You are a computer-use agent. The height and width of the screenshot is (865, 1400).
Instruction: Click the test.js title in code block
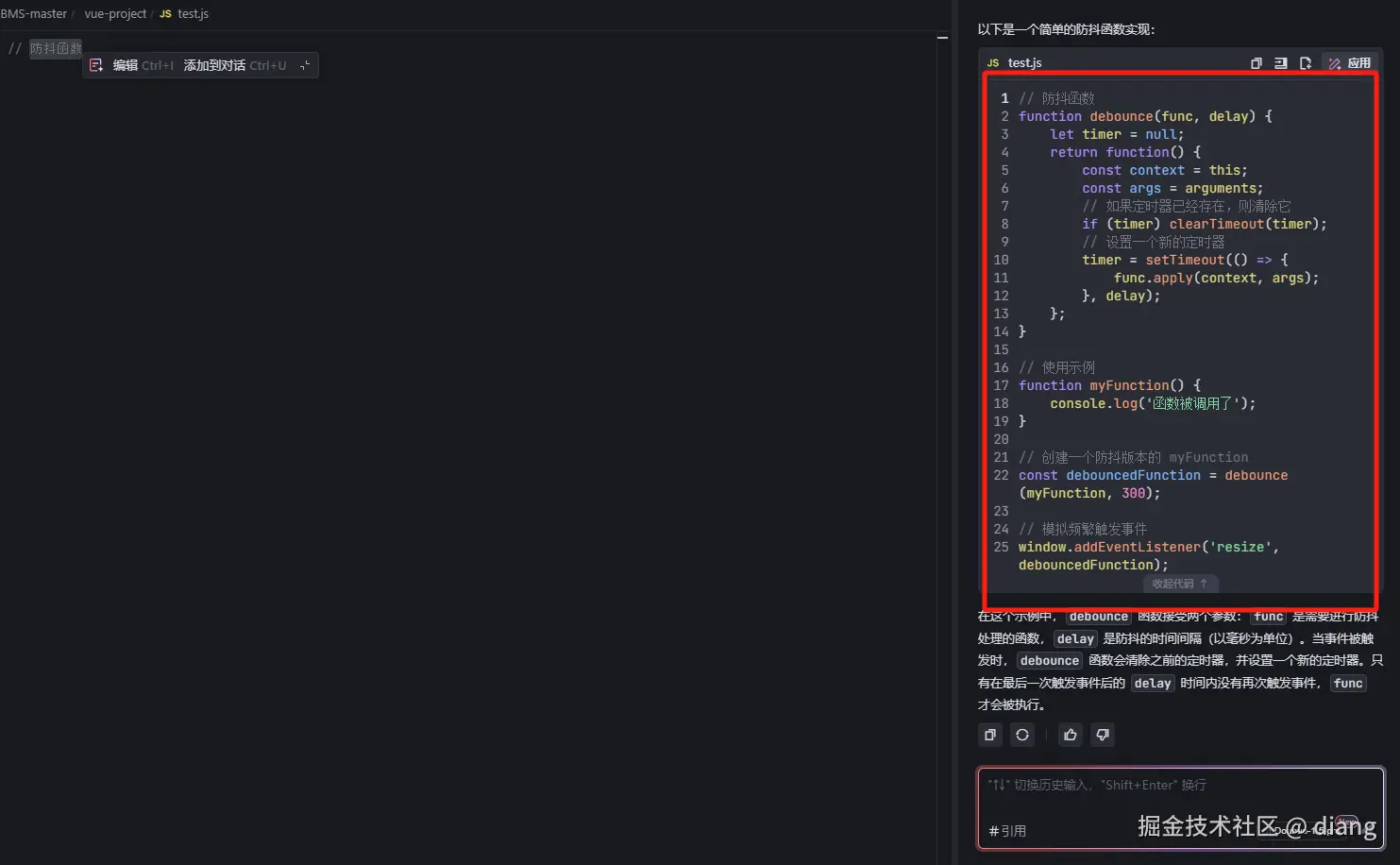1024,63
